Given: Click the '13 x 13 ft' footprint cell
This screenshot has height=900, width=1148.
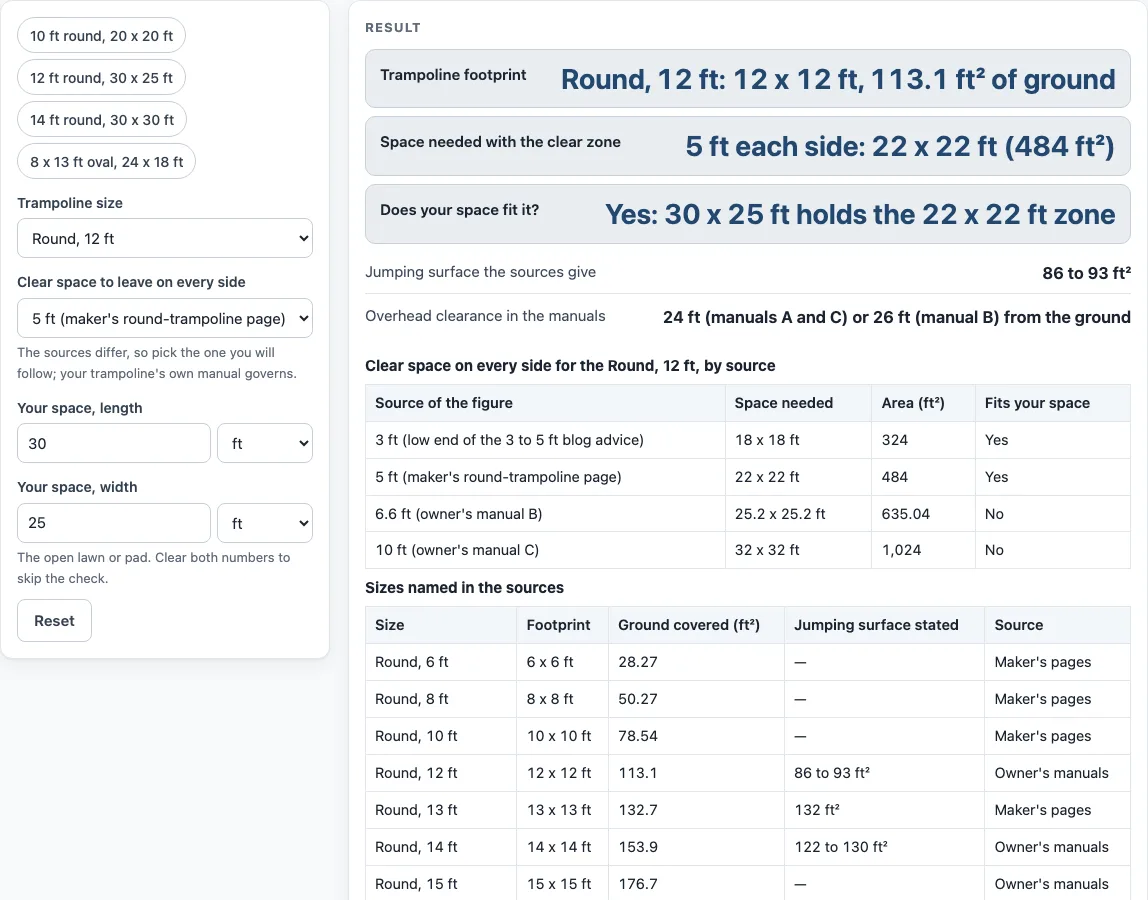Looking at the screenshot, I should point(563,810).
